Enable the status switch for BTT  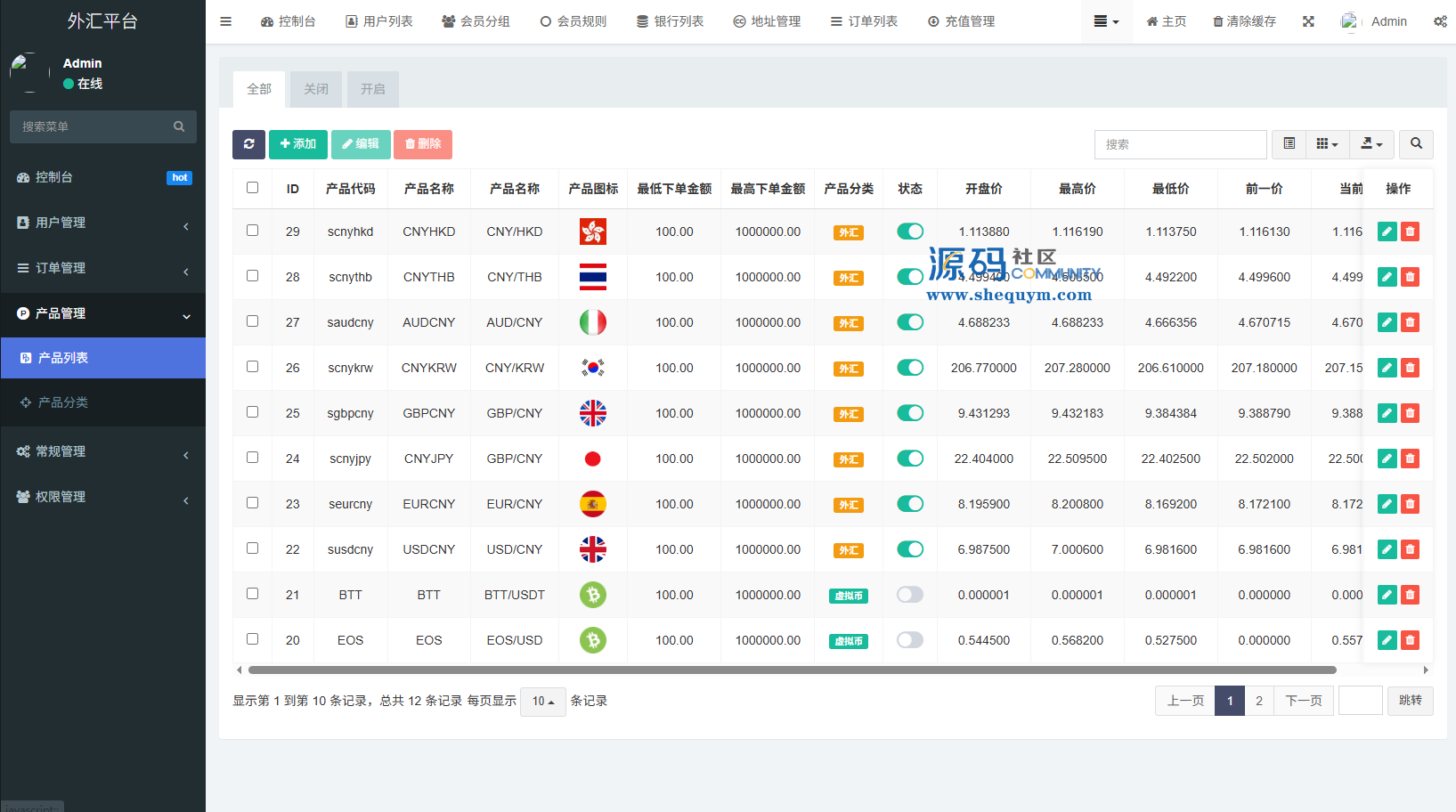click(909, 595)
